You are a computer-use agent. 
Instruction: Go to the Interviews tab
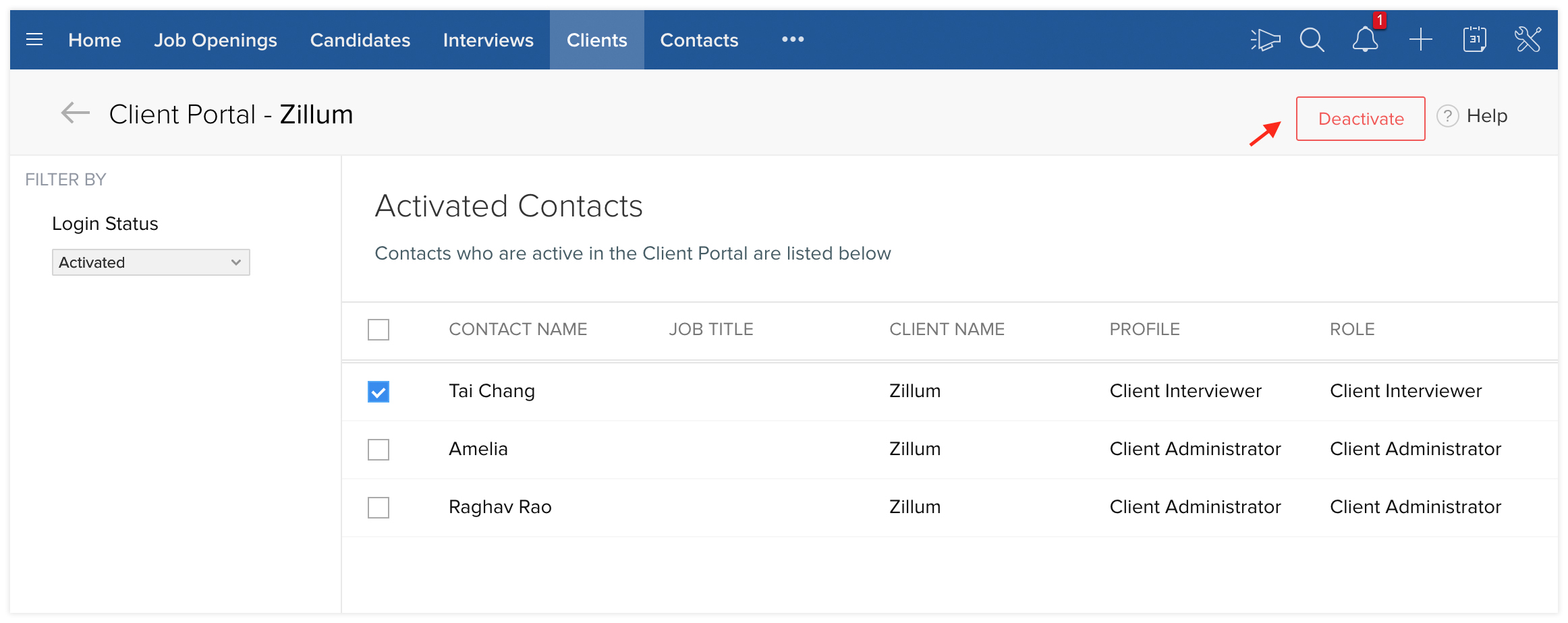[x=488, y=40]
